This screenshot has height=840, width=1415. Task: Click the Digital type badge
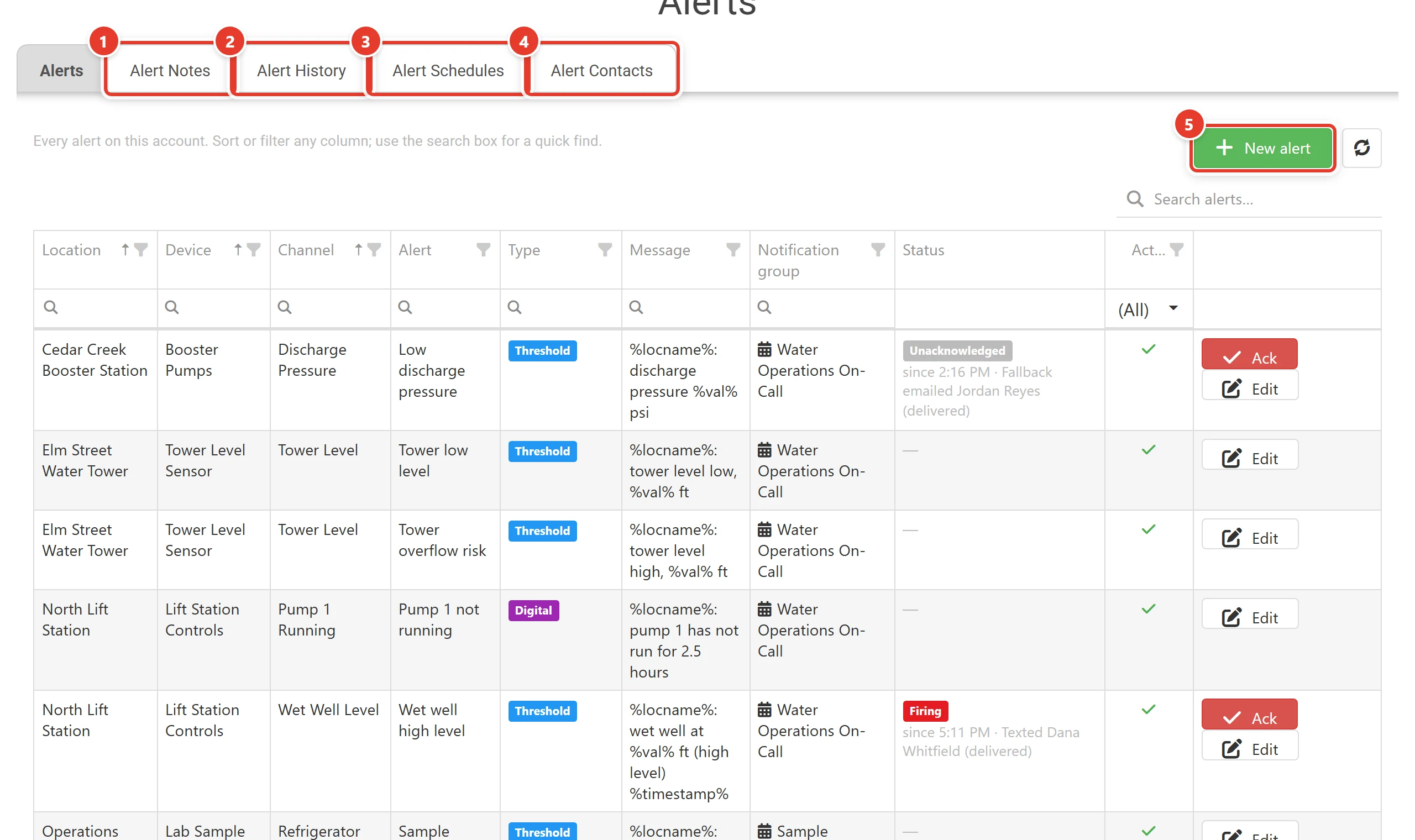533,611
